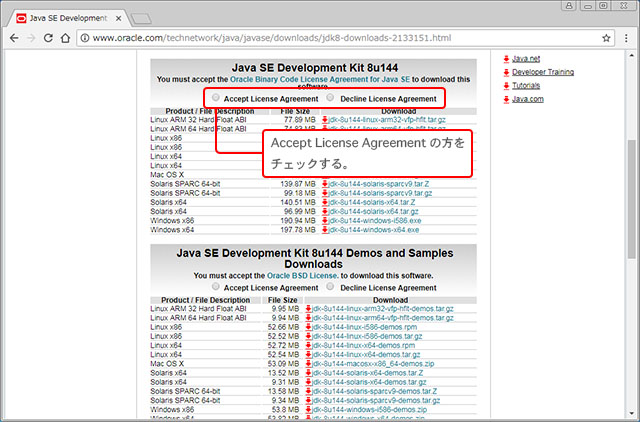This screenshot has width=640, height=422.
Task: Click red arrow icon beside linux-i586-demos.rpm
Action: pos(309,327)
